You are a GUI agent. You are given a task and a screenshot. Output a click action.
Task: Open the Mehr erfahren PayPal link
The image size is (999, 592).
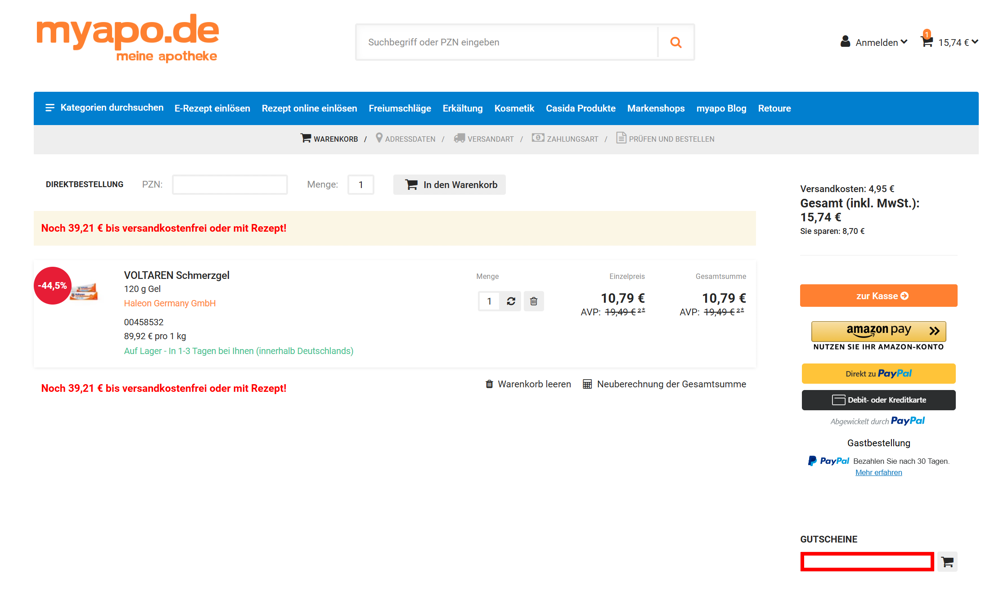click(879, 473)
